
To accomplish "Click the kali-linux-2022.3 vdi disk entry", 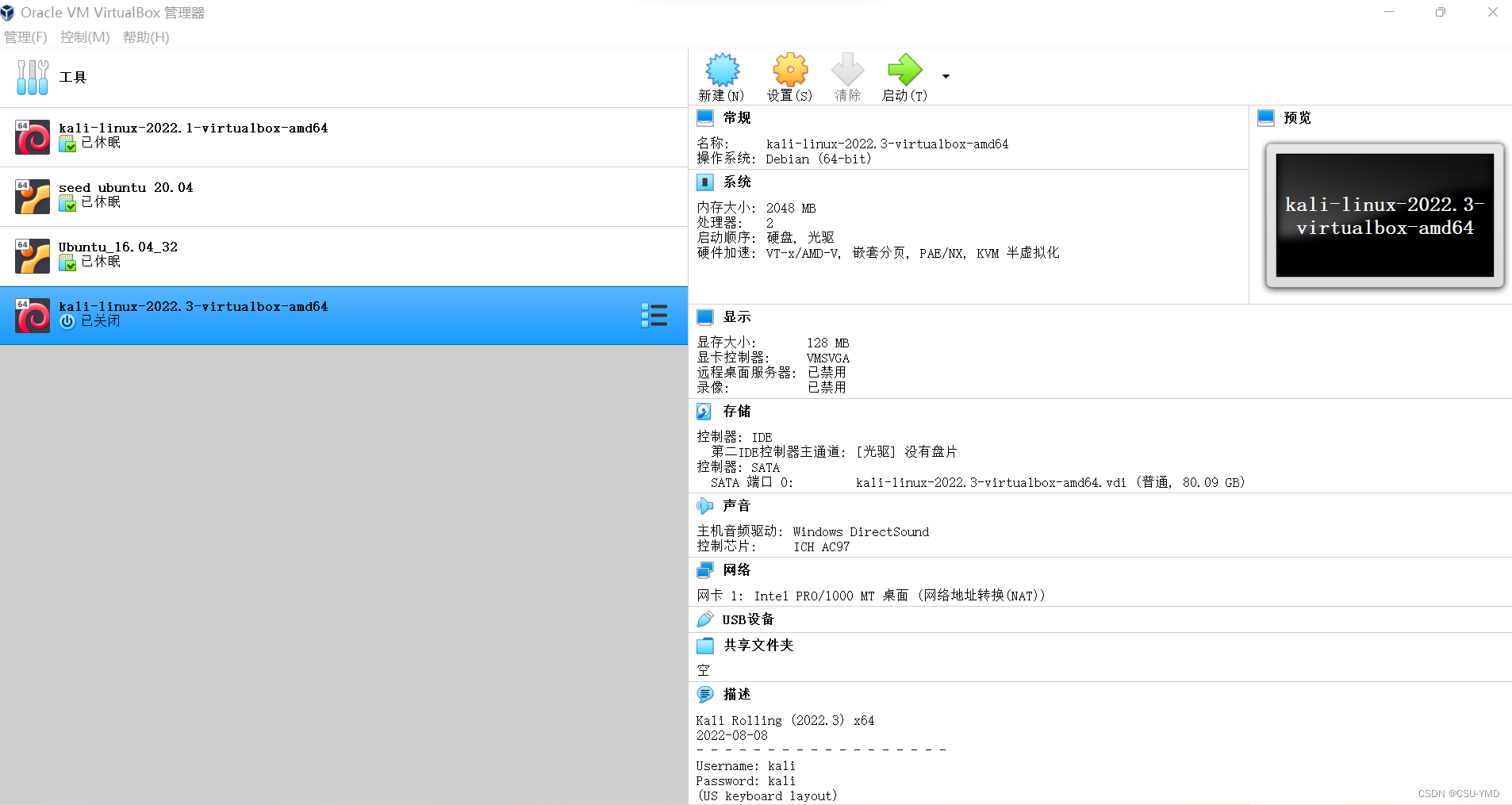I will (x=1050, y=483).
